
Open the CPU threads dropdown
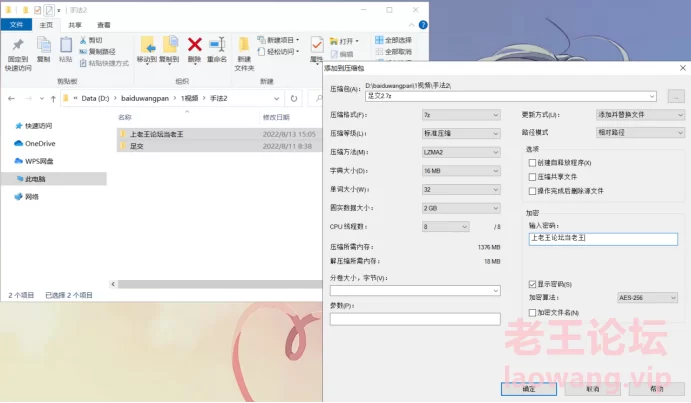tap(445, 227)
